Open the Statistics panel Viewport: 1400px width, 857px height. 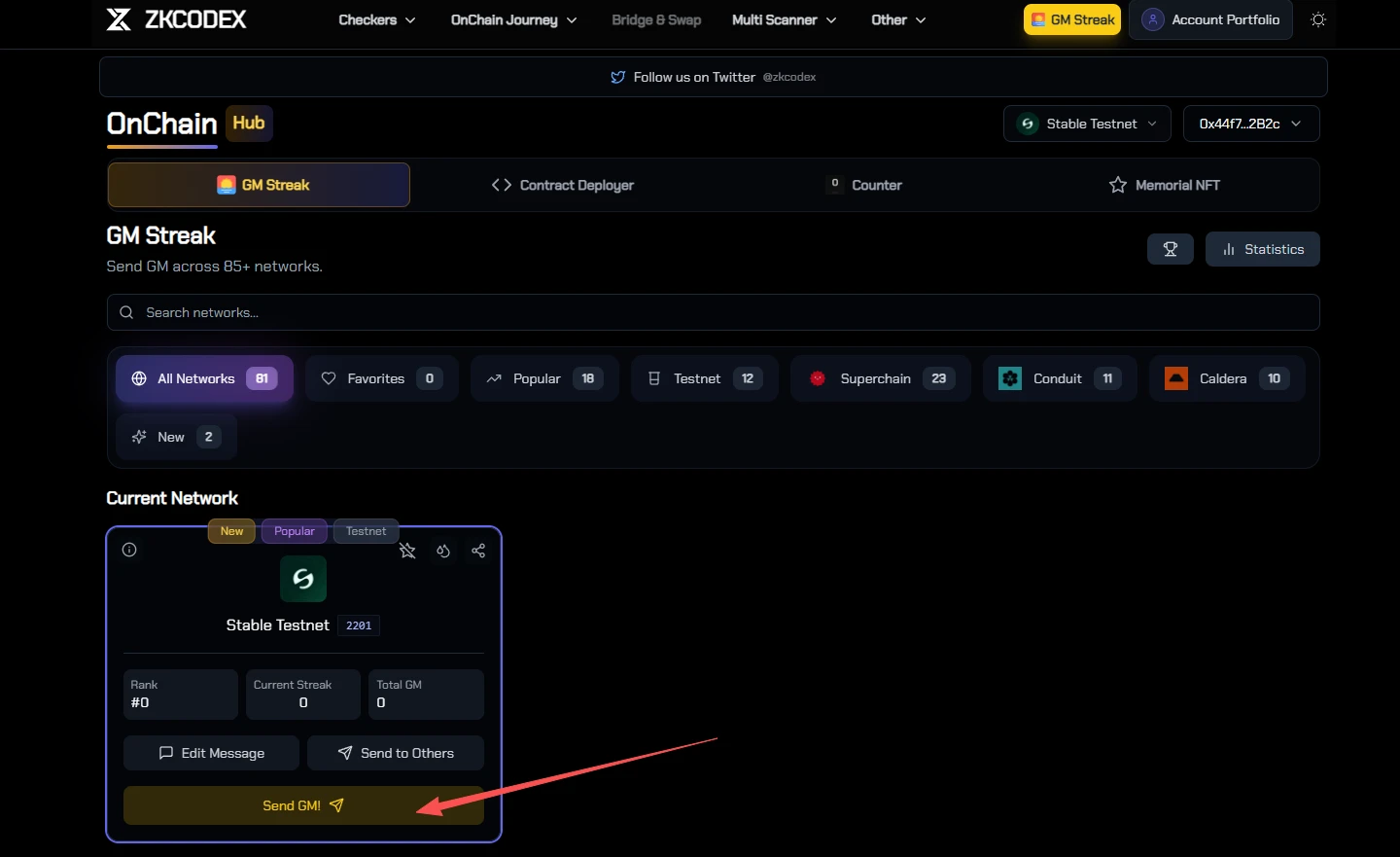1263,249
